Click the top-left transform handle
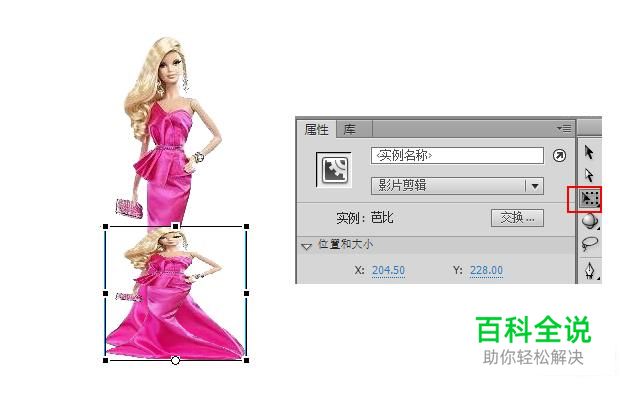The height and width of the screenshot is (400, 640). [x=105, y=227]
